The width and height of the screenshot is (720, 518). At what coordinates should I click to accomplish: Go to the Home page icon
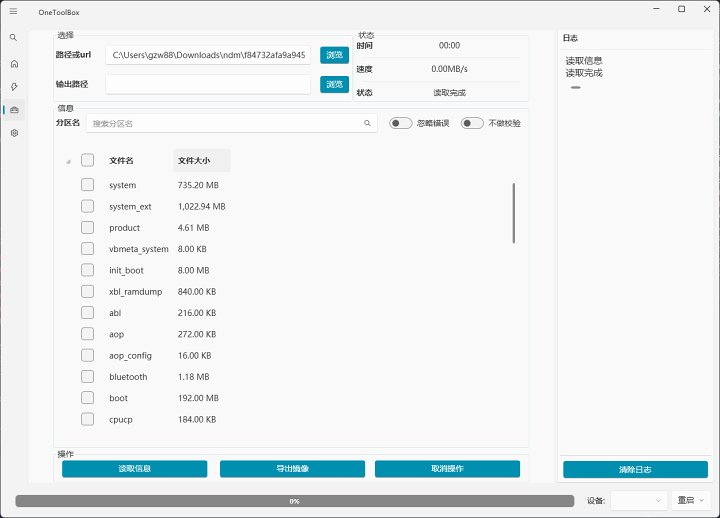13,63
